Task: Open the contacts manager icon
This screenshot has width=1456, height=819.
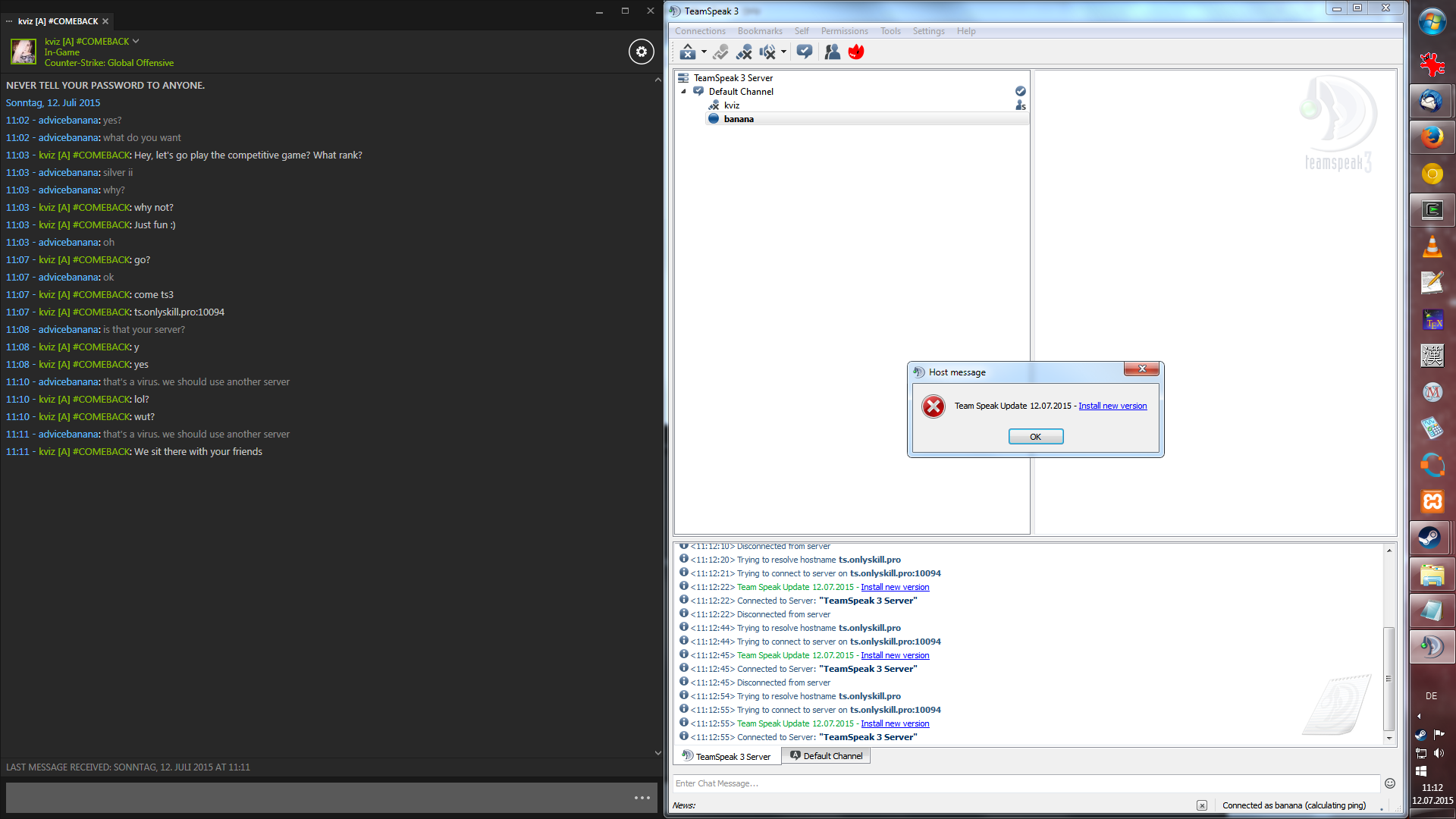Action: point(832,52)
